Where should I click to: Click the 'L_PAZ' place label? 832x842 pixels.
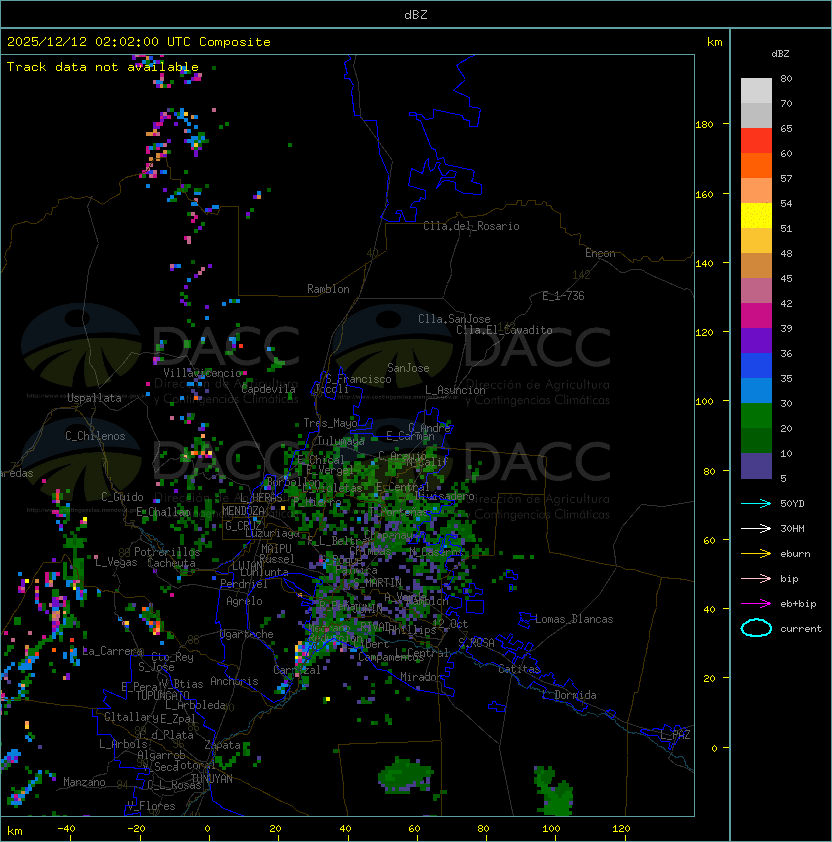[x=675, y=735]
